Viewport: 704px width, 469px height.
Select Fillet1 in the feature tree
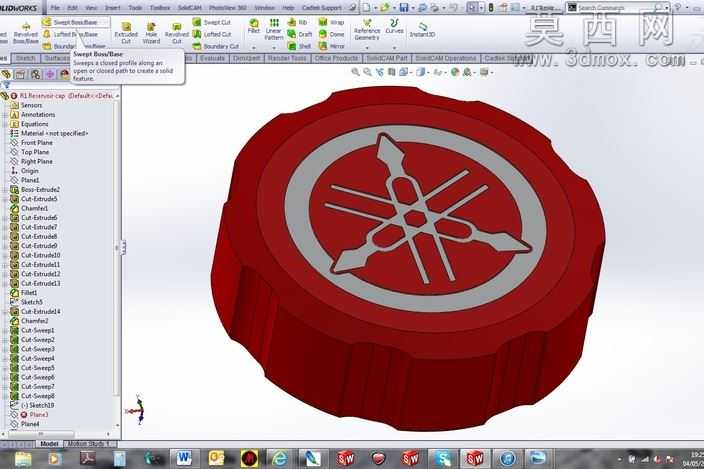coord(29,293)
